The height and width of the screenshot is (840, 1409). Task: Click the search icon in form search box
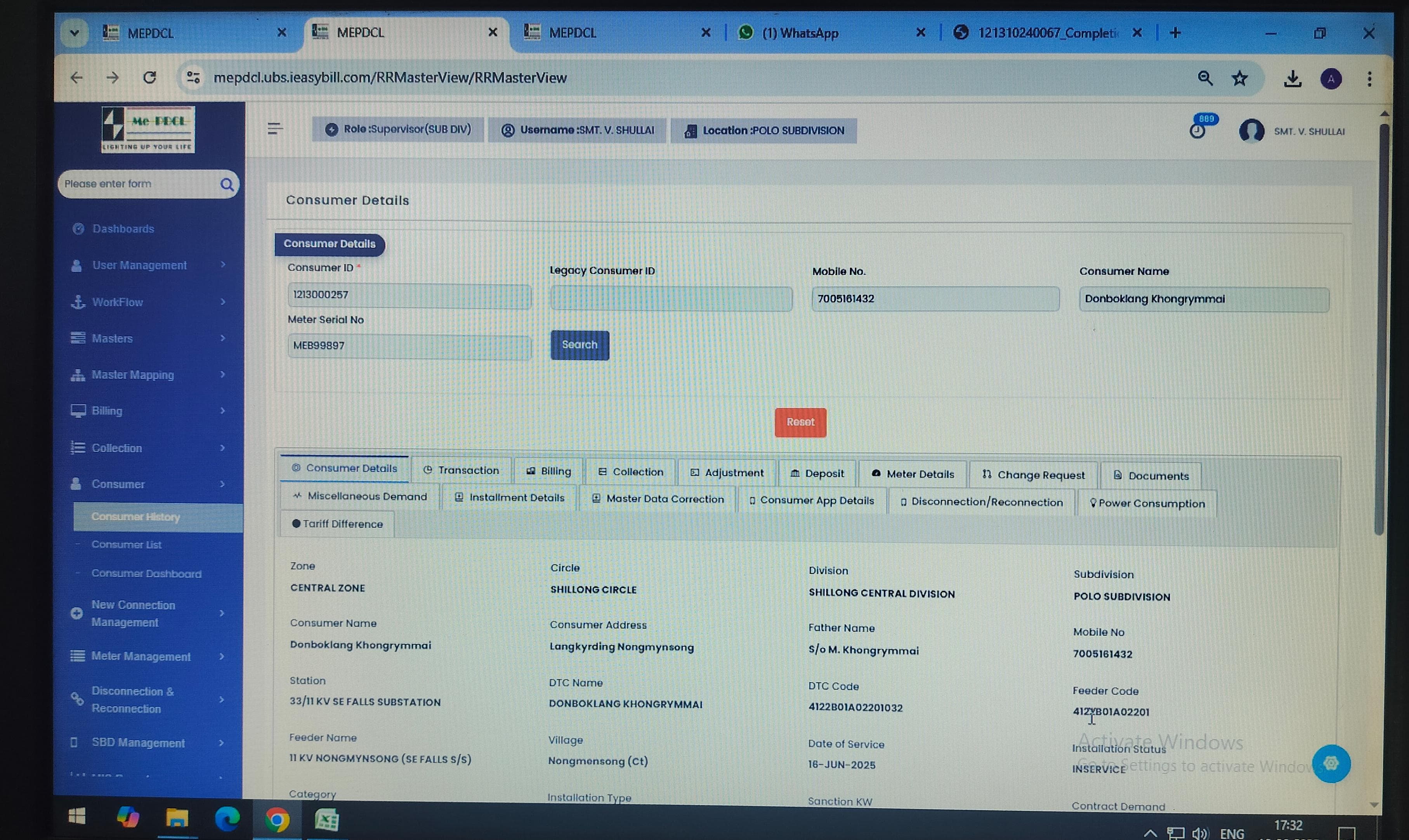point(227,184)
